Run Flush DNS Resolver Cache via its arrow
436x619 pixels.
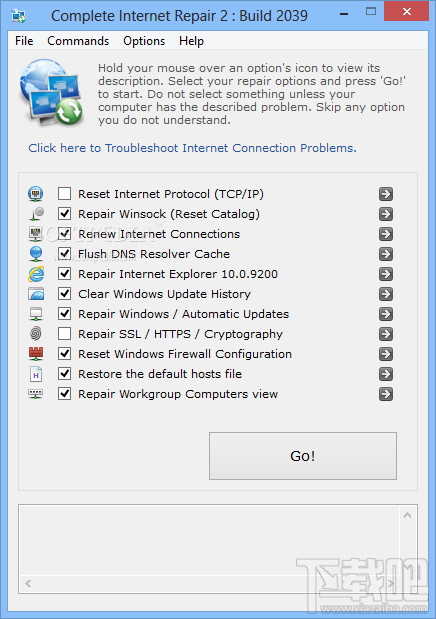click(386, 254)
